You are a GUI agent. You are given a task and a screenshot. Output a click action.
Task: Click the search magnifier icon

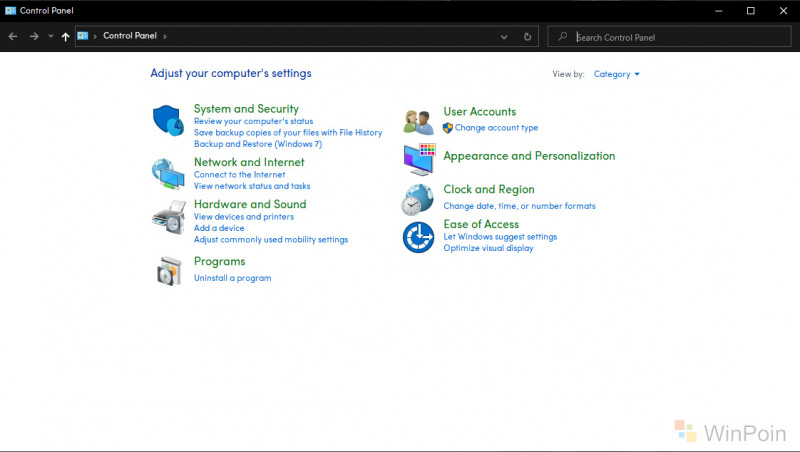562,36
